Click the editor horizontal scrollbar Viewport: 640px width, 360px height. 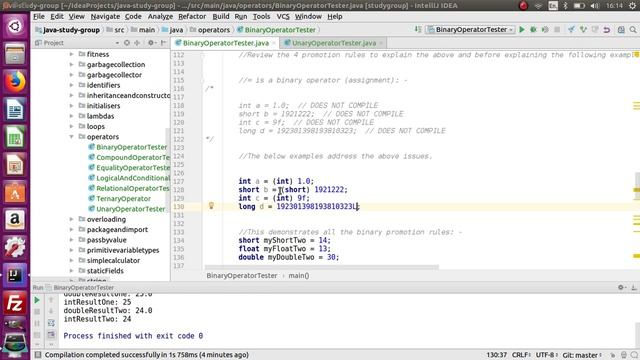[x=322, y=267]
